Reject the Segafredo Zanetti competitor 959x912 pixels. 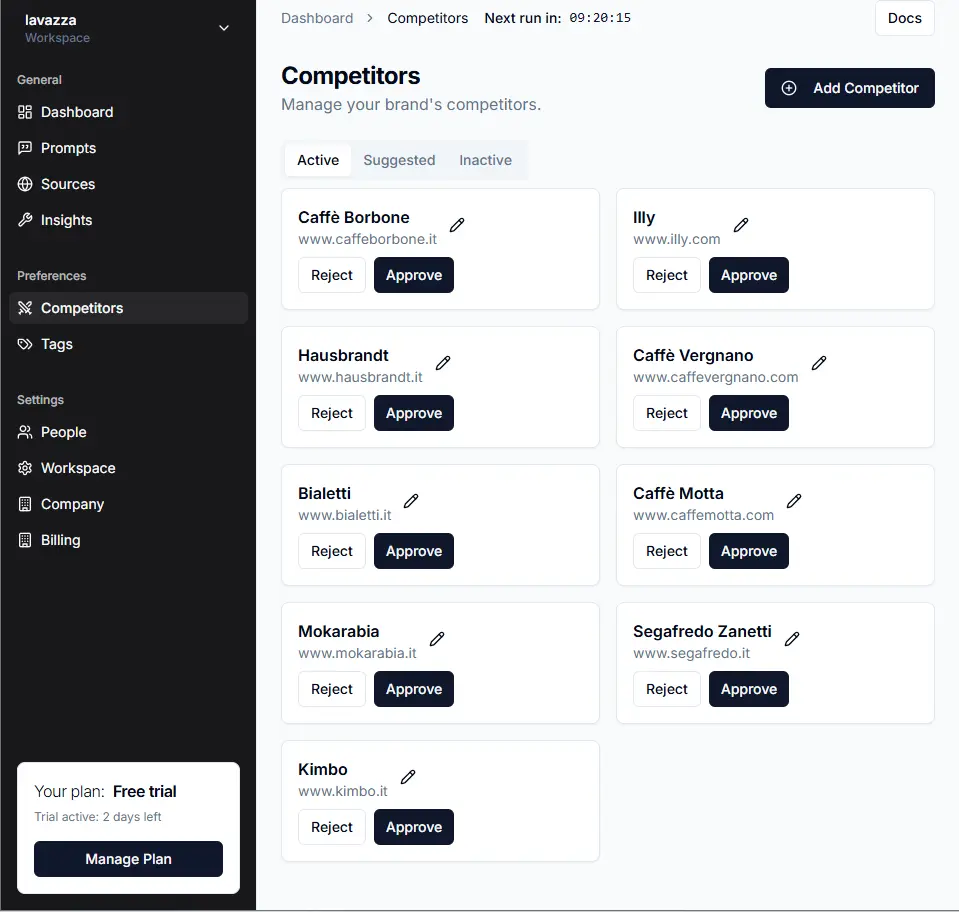(x=667, y=689)
